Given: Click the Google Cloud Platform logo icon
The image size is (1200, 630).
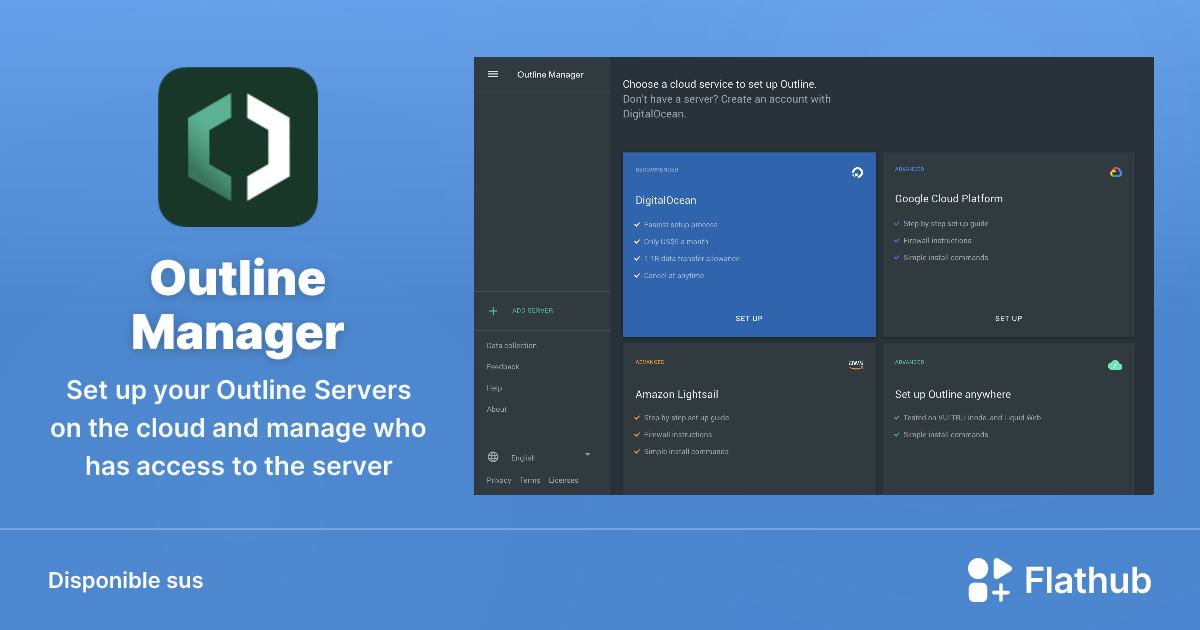Looking at the screenshot, I should coord(1117,172).
